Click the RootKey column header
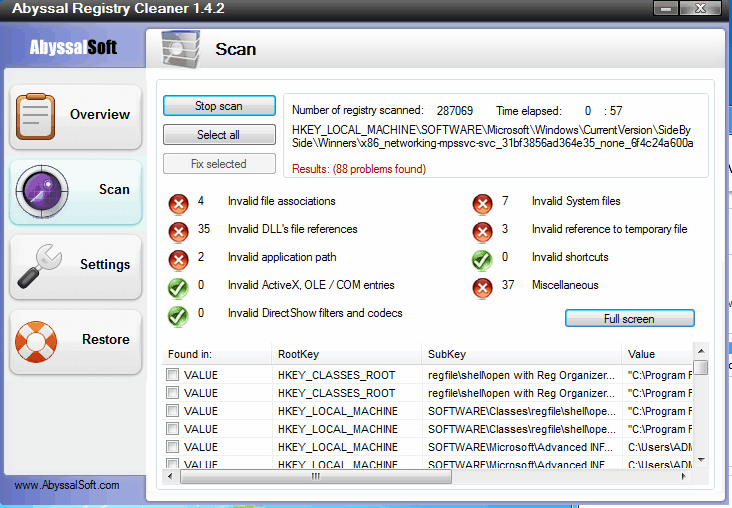The height and width of the screenshot is (508, 732). pos(346,354)
